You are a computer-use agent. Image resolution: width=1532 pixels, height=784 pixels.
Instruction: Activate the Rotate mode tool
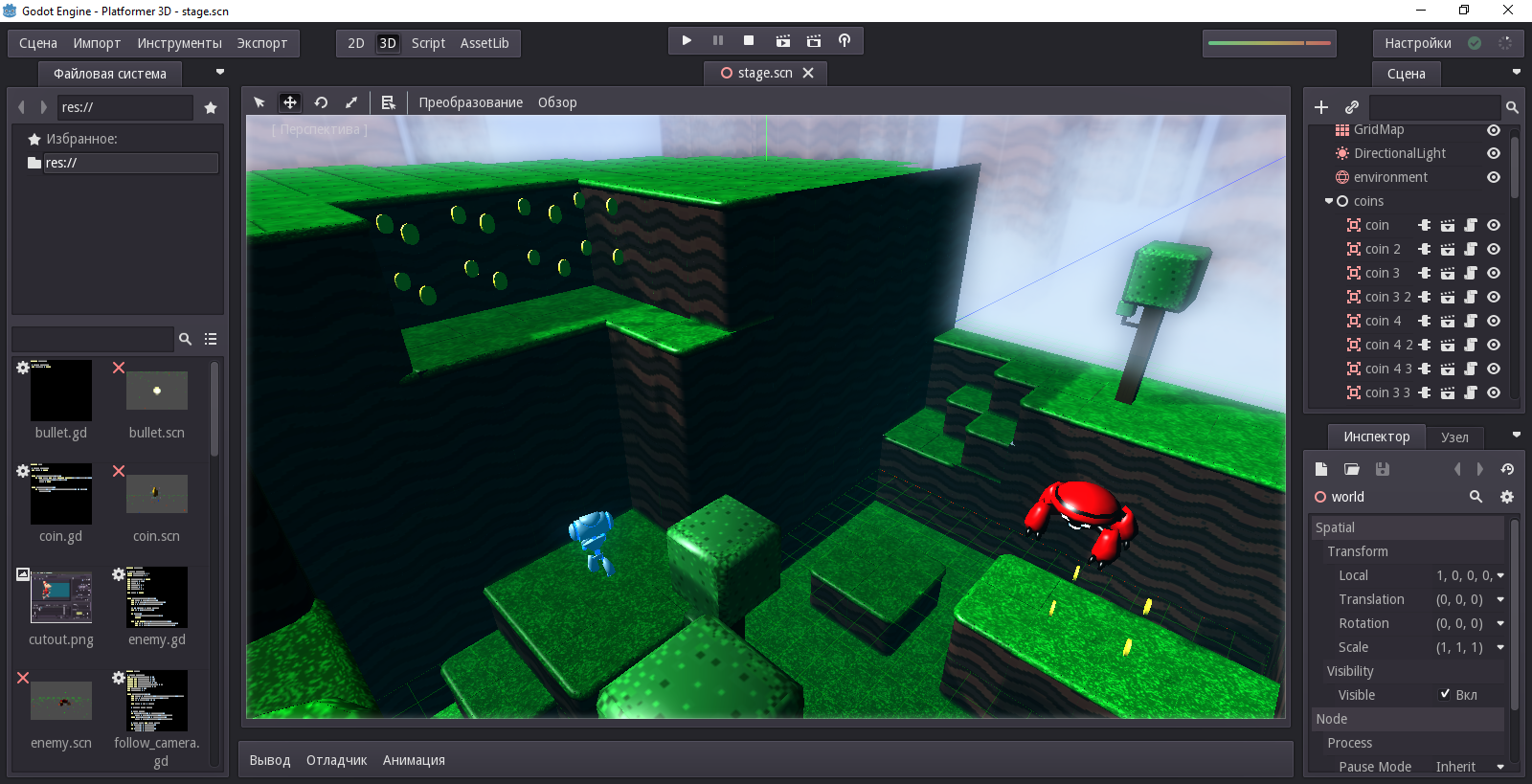[321, 102]
